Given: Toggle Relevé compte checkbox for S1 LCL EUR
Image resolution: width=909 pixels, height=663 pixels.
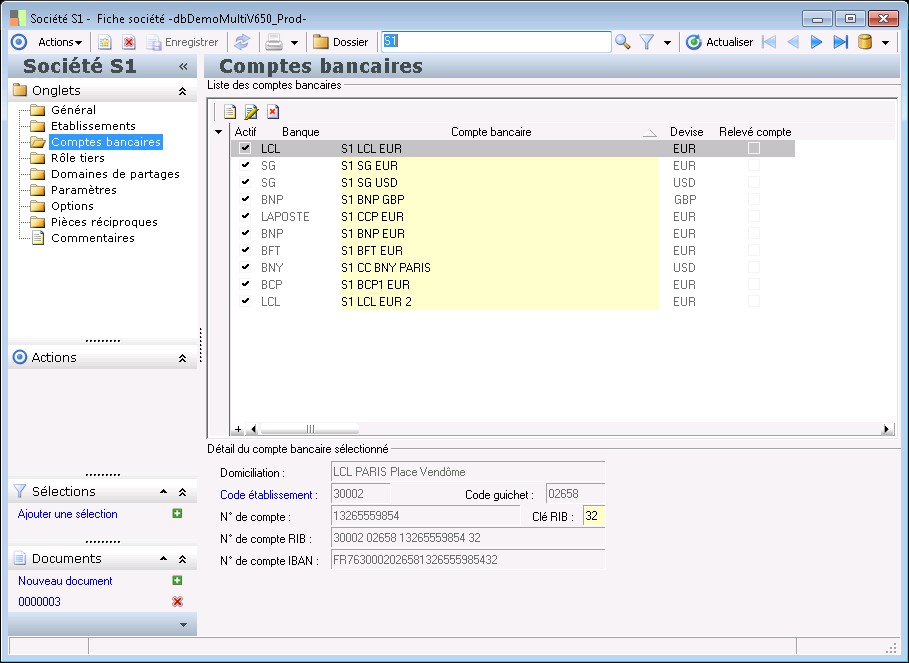Looking at the screenshot, I should [x=754, y=148].
